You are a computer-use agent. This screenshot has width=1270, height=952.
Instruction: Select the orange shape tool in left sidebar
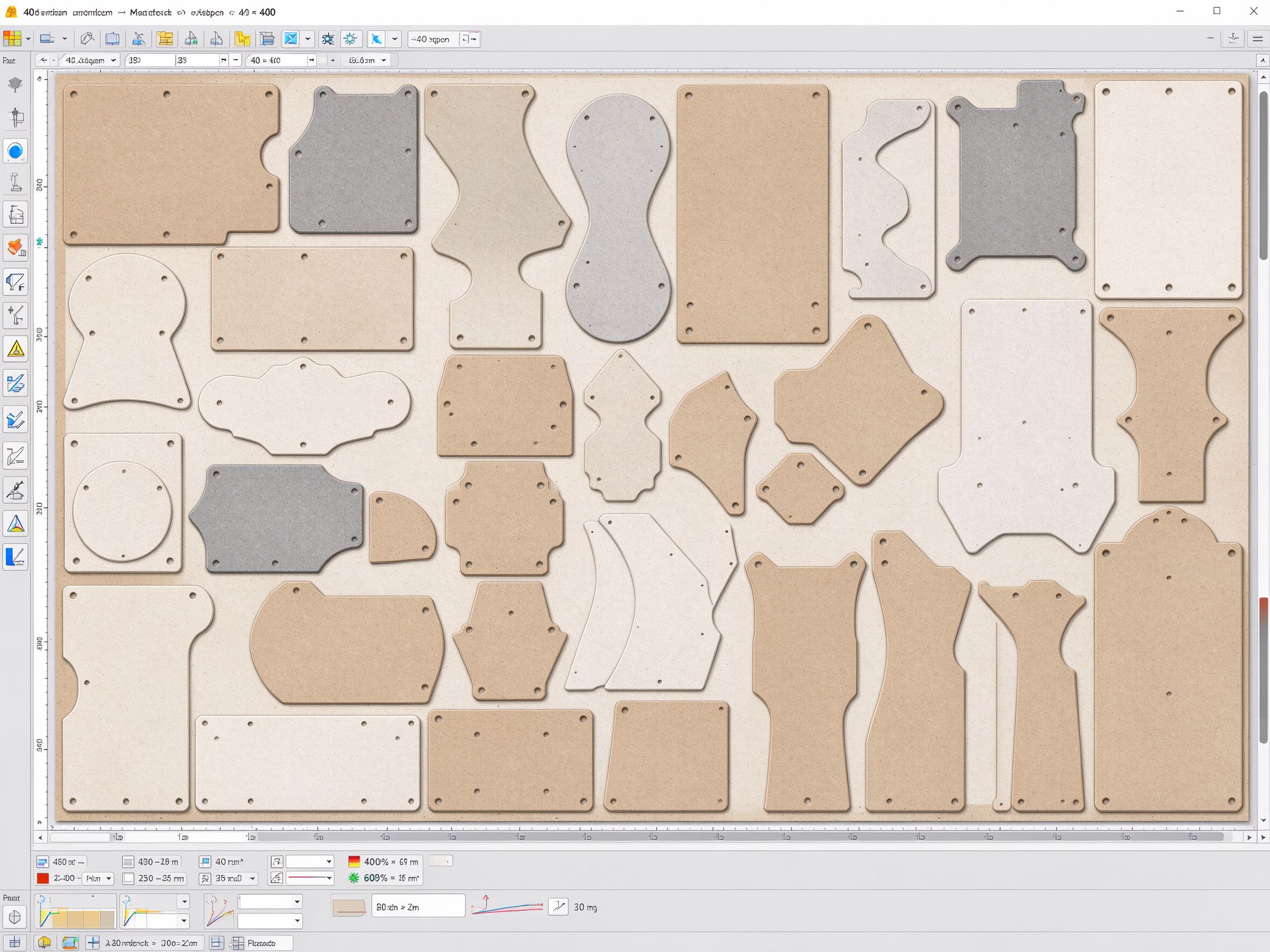16,248
